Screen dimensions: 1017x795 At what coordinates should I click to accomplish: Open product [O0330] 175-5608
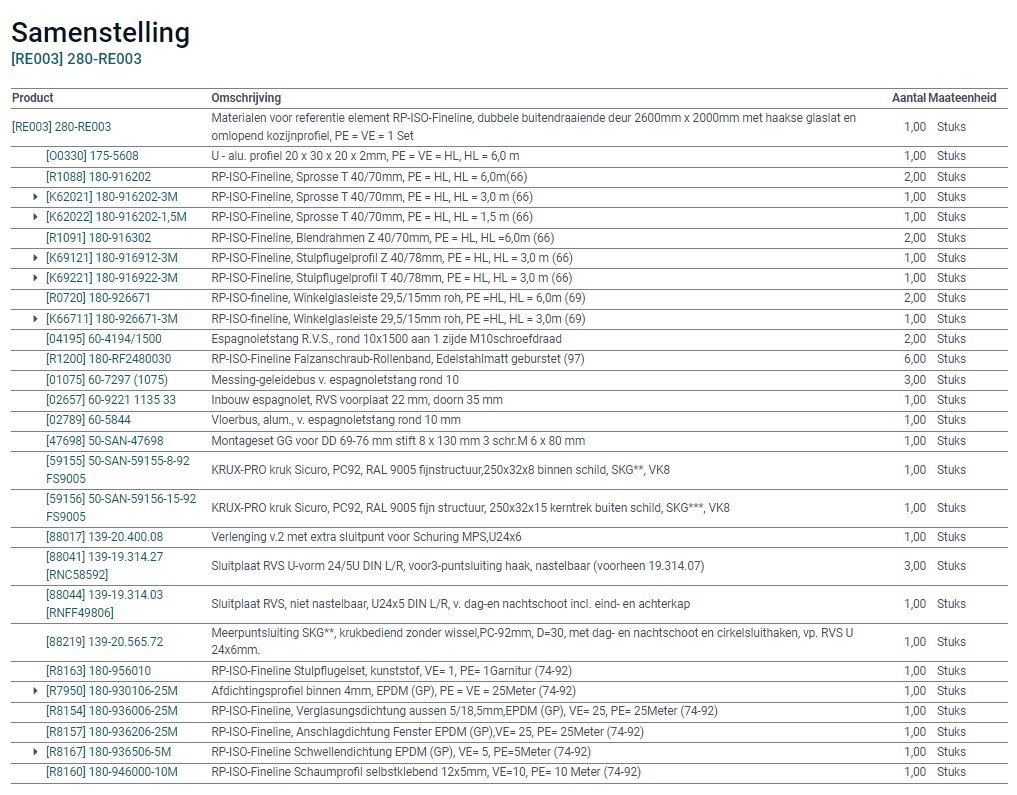[92, 156]
